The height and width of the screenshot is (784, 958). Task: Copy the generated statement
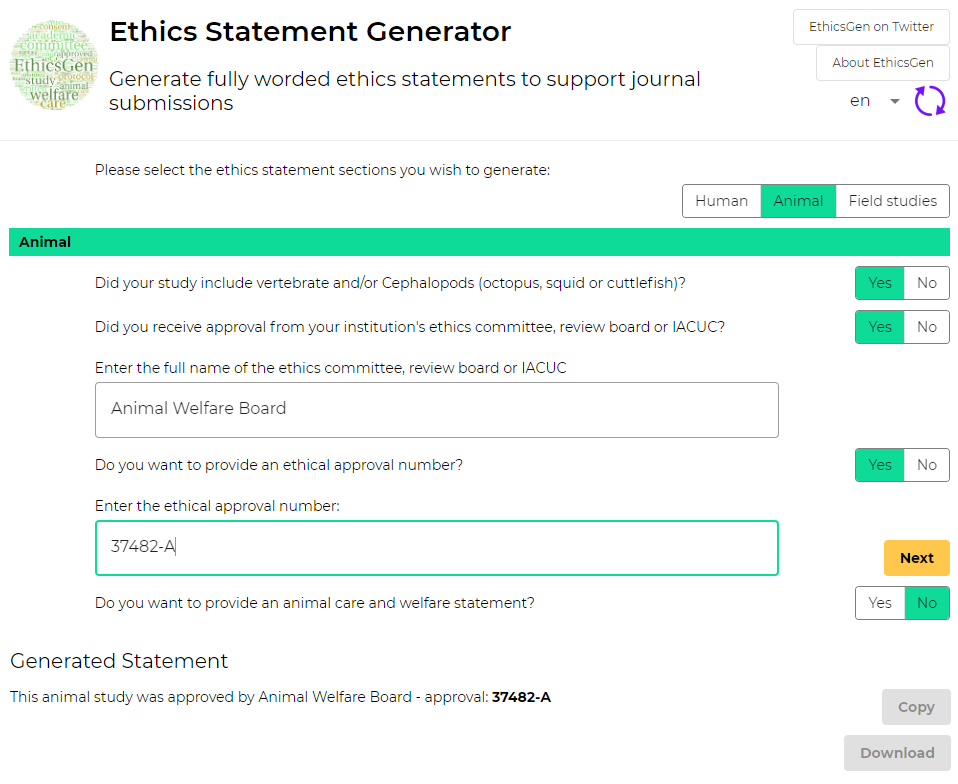(916, 707)
